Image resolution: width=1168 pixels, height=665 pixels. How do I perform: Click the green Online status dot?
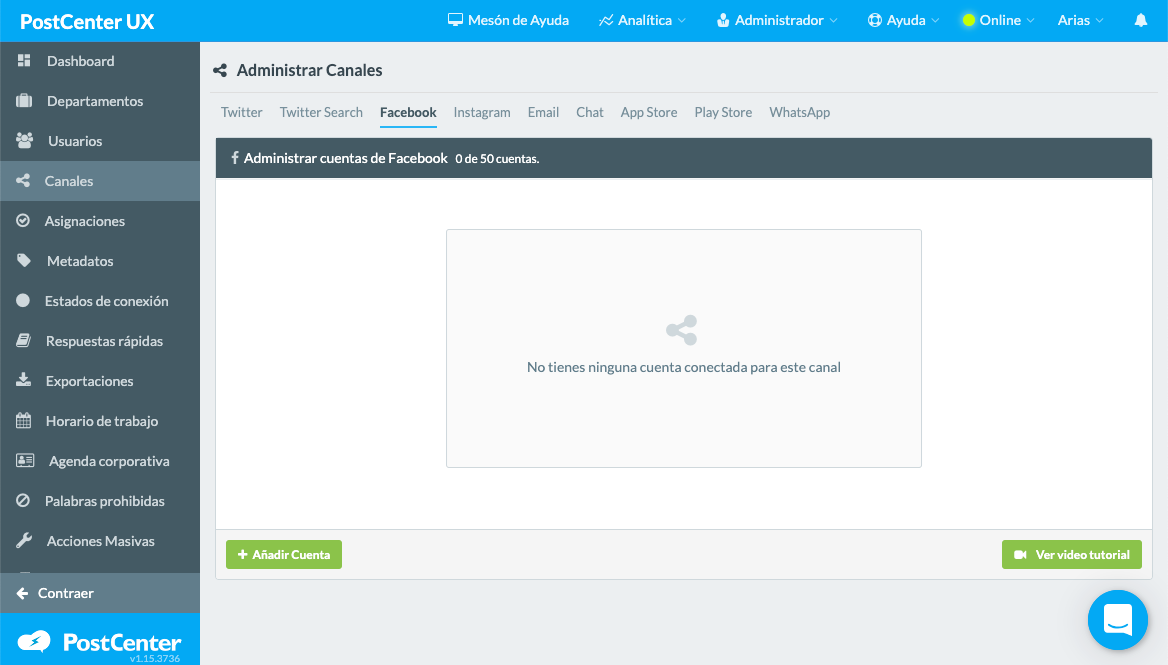[968, 20]
